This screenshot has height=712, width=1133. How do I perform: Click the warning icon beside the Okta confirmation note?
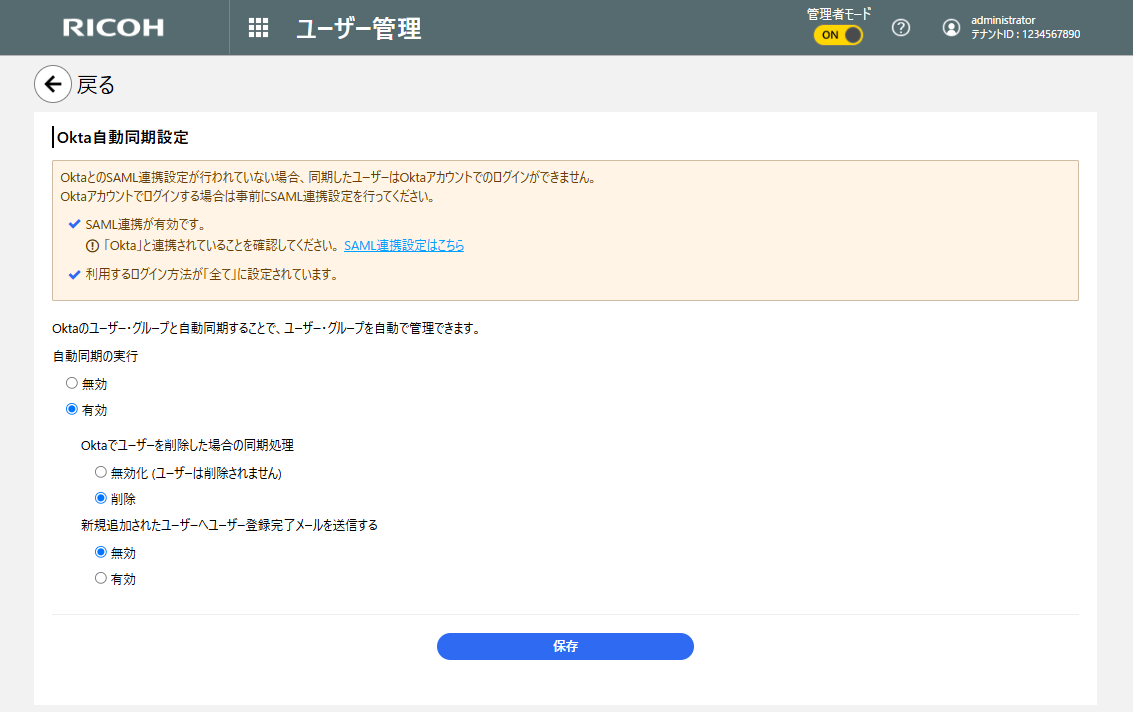point(92,246)
